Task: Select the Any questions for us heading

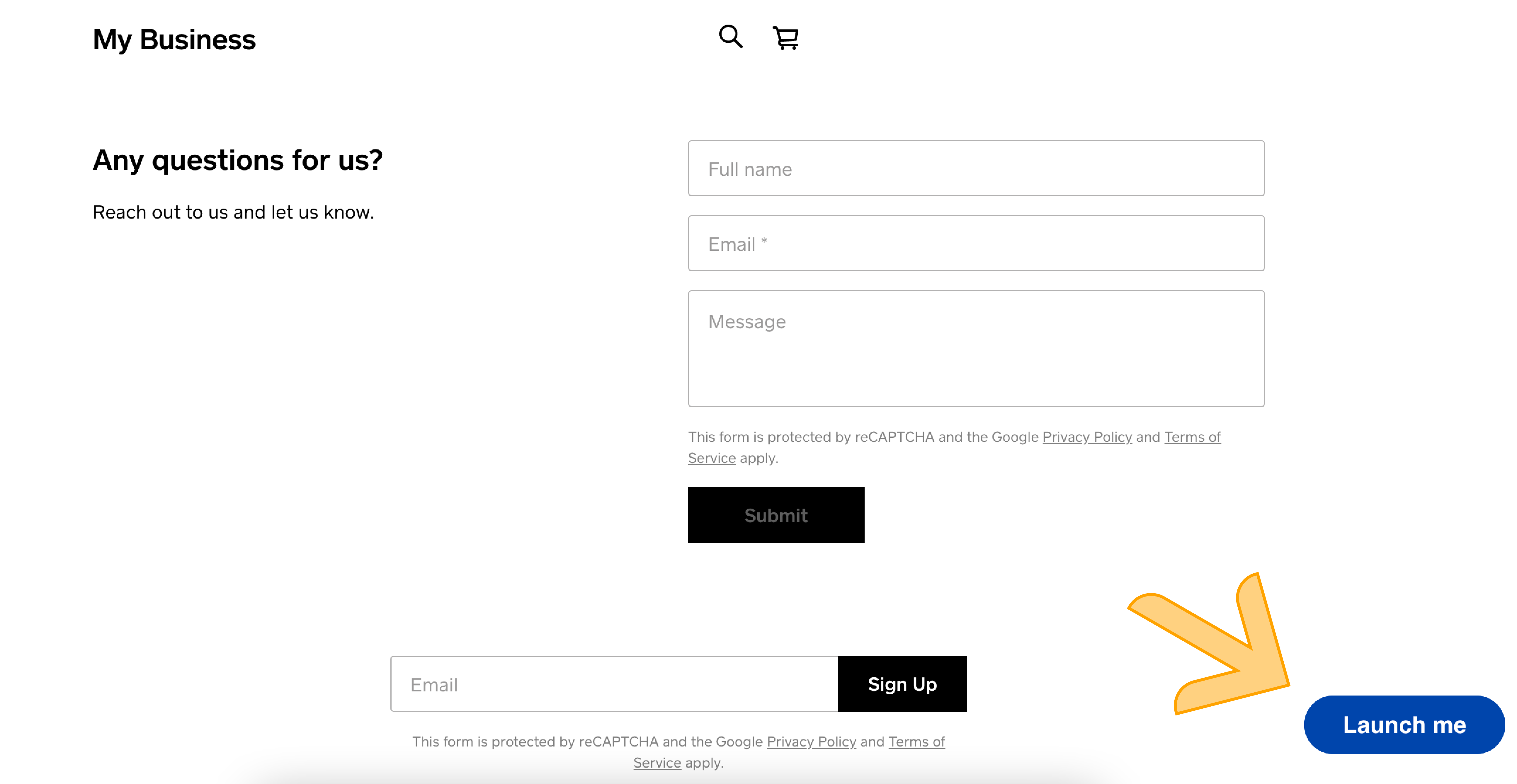Action: pos(237,160)
